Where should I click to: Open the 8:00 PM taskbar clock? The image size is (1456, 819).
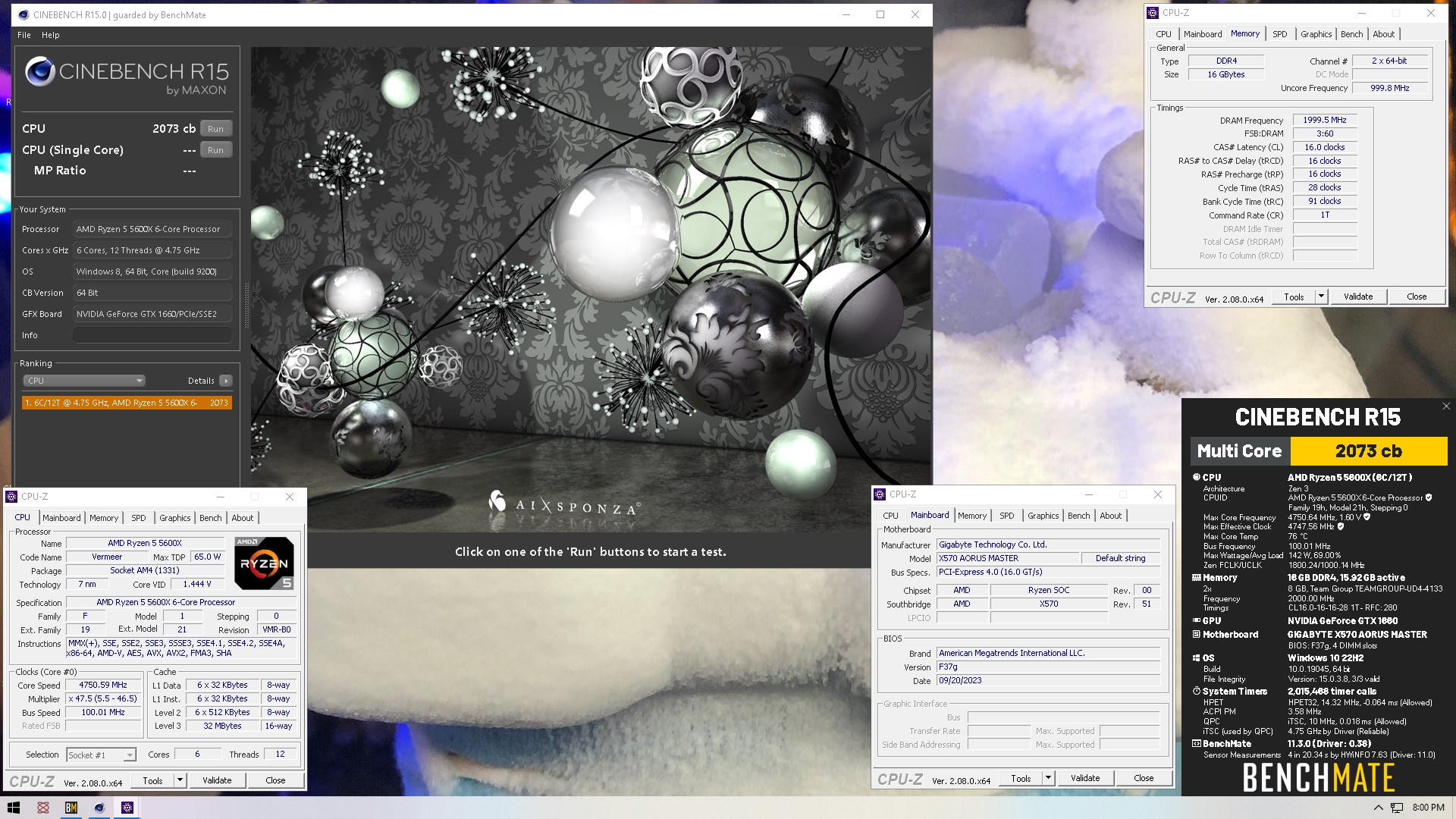pyautogui.click(x=1429, y=808)
